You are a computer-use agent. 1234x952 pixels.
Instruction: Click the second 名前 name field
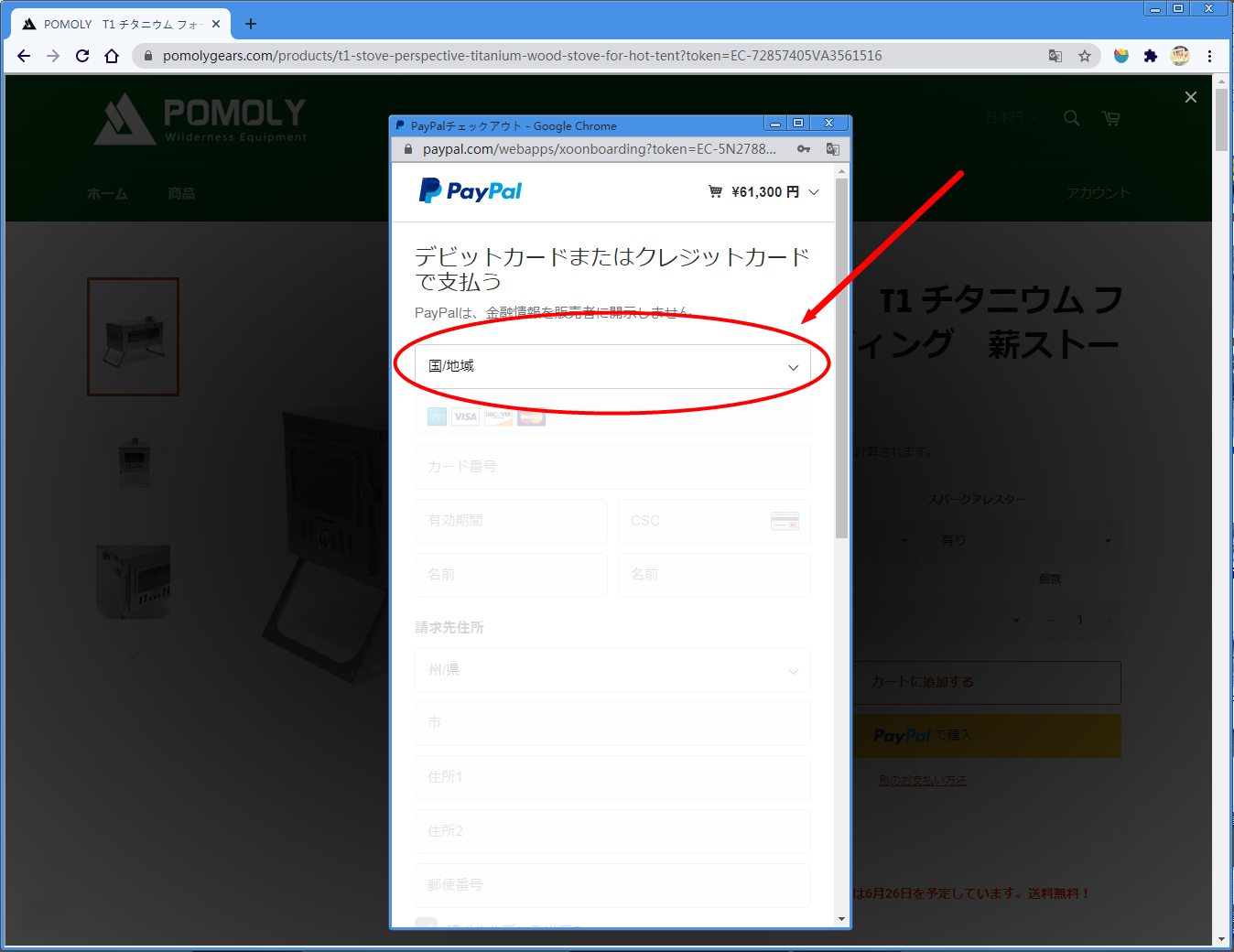(x=714, y=575)
